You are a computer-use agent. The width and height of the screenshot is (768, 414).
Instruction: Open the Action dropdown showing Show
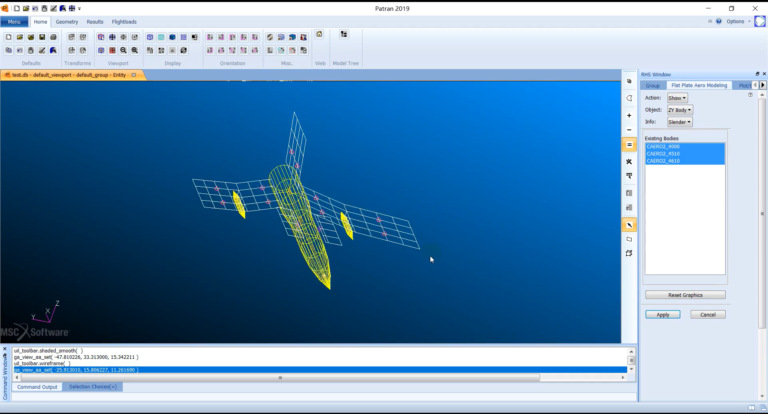[x=677, y=98]
